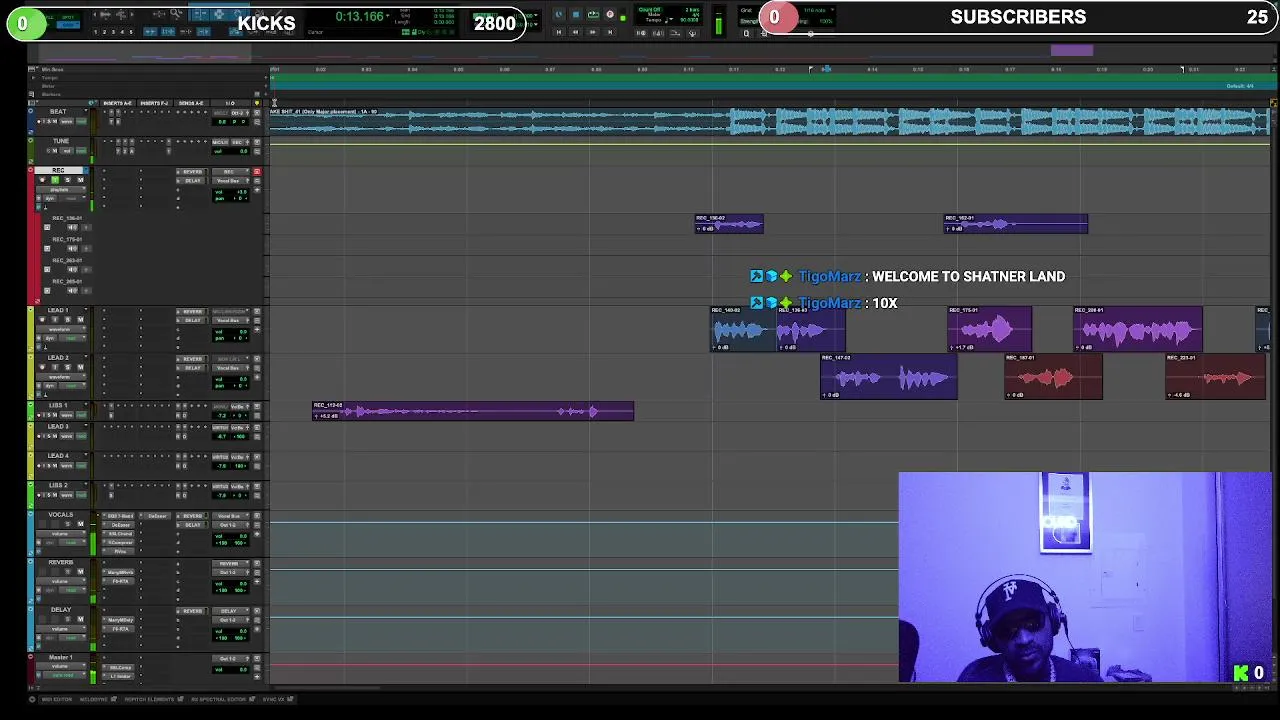Open REC track Vocal Bus output selector
Screen dimensions: 1280x720
click(x=230, y=181)
